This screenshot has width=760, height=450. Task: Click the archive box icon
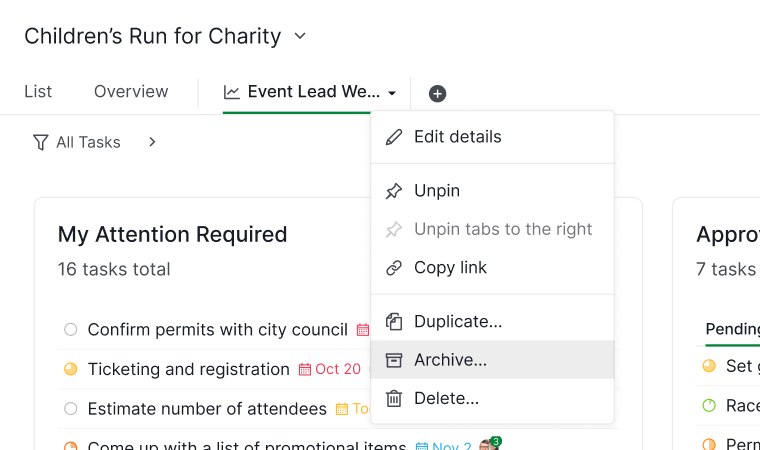click(394, 360)
